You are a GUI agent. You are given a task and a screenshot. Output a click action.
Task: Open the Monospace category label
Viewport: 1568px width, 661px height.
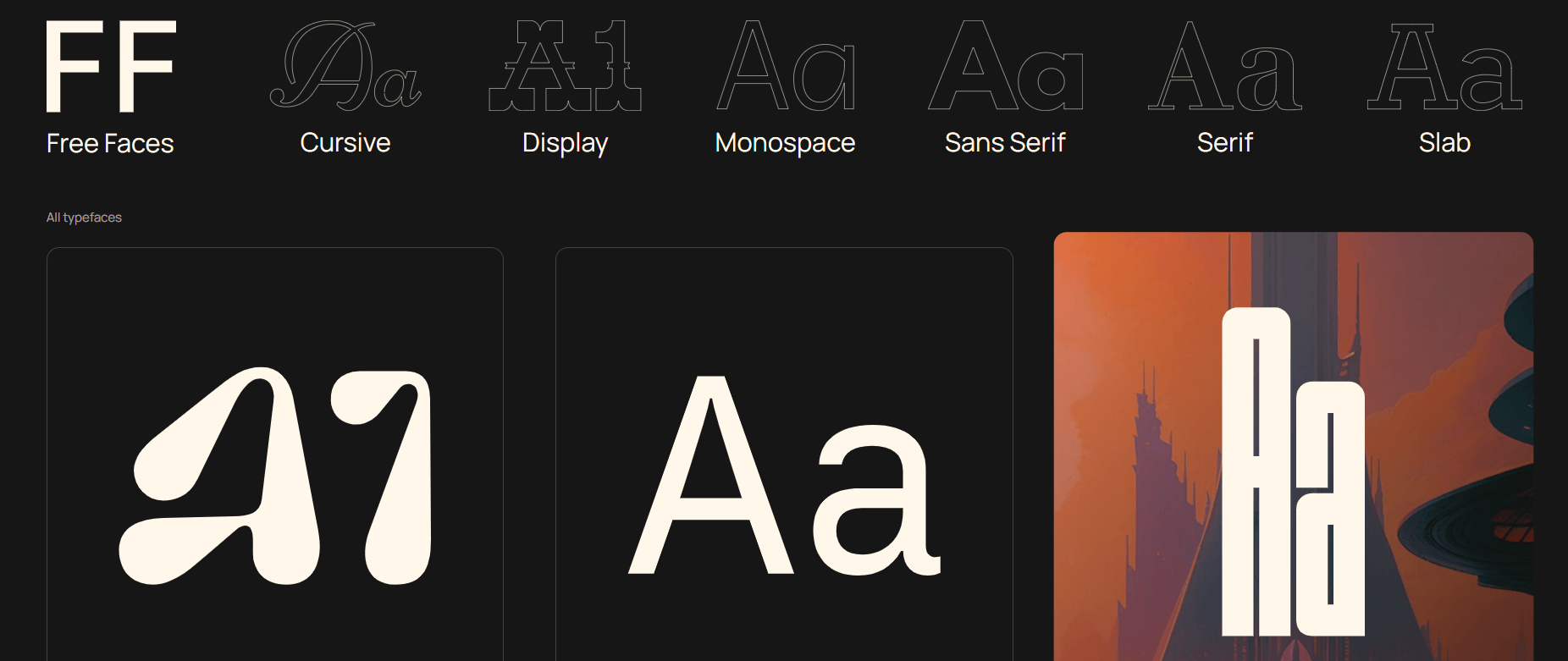tap(786, 143)
